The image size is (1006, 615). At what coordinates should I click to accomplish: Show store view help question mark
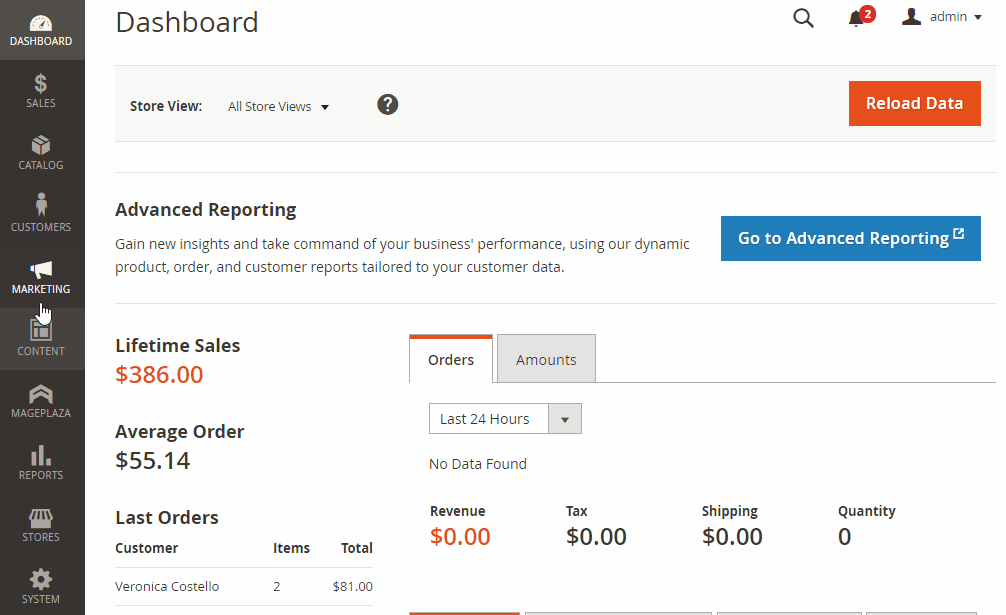(388, 105)
